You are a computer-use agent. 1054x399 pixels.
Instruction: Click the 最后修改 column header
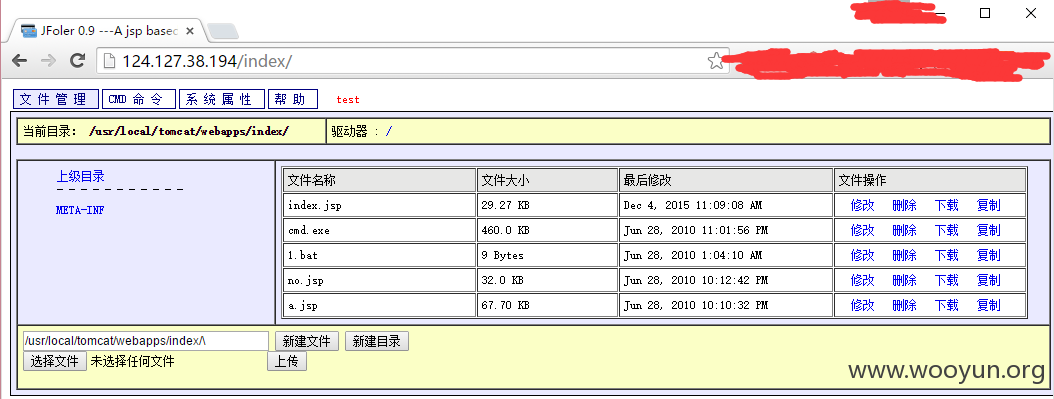[726, 180]
